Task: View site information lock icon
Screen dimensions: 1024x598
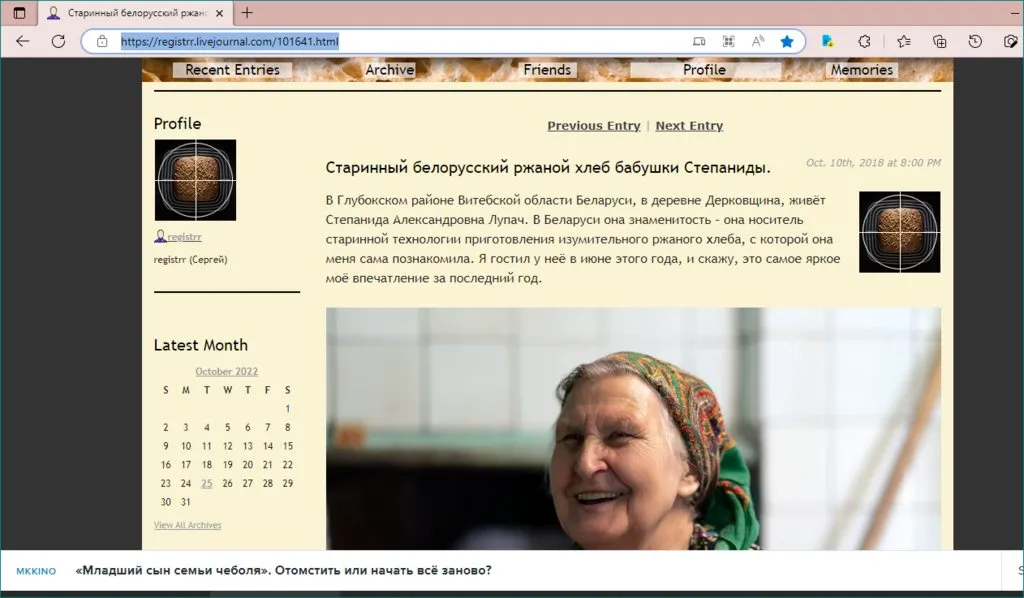Action: (x=101, y=41)
